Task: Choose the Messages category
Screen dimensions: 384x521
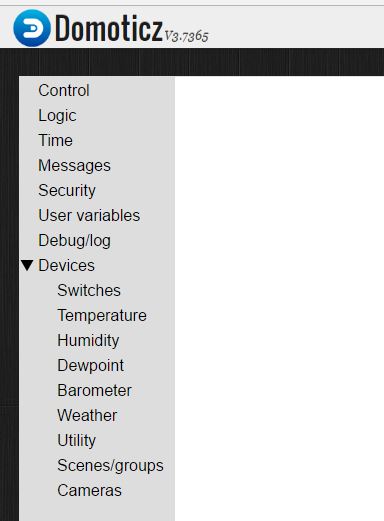Action: pyautogui.click(x=74, y=165)
